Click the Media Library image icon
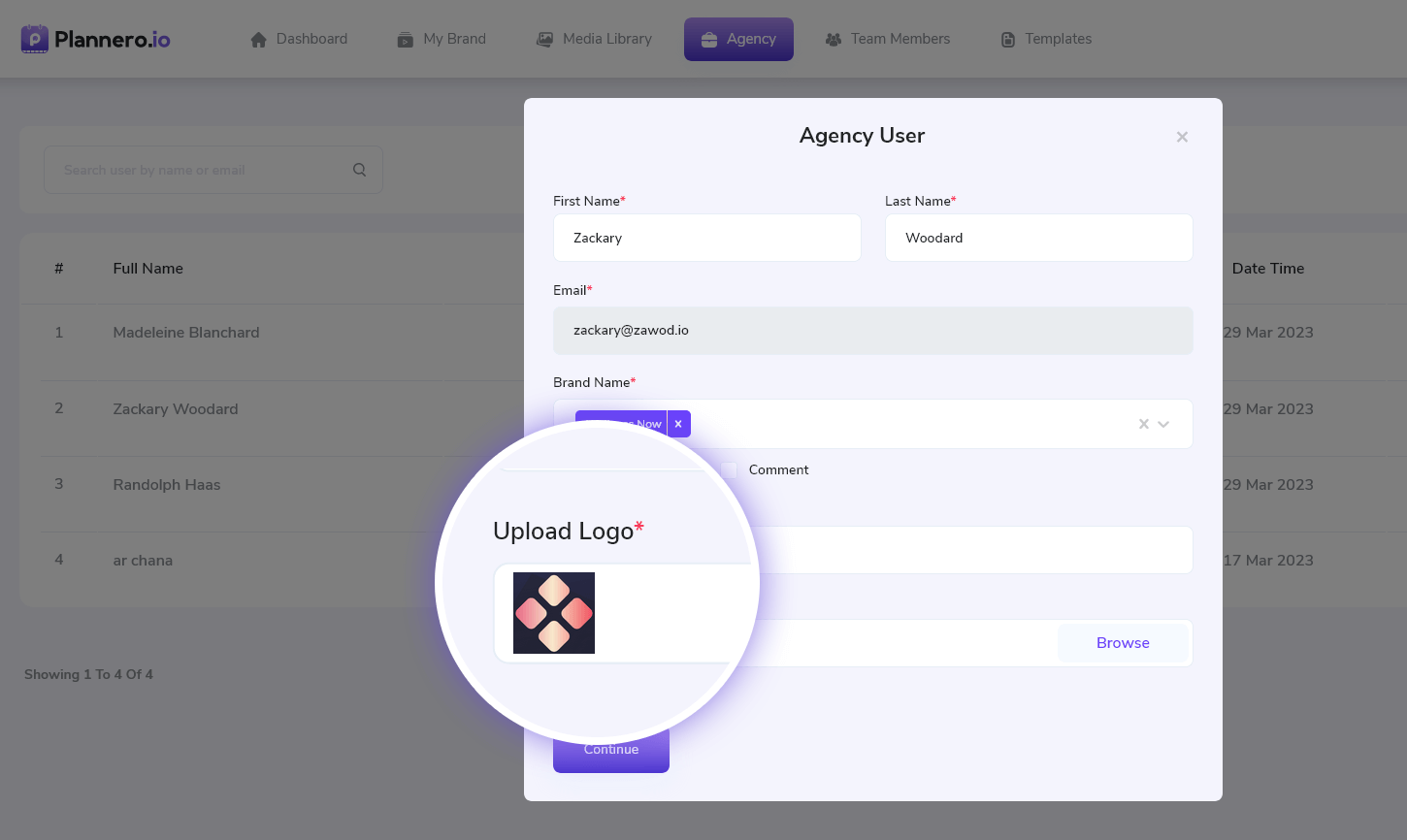Image resolution: width=1407 pixels, height=840 pixels. (544, 40)
